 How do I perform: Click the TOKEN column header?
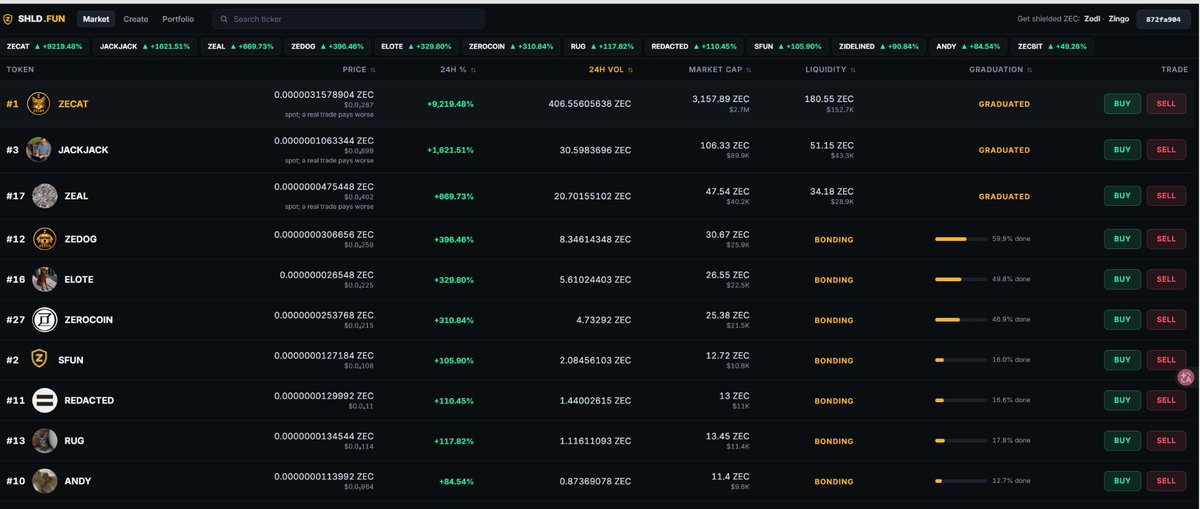click(20, 70)
